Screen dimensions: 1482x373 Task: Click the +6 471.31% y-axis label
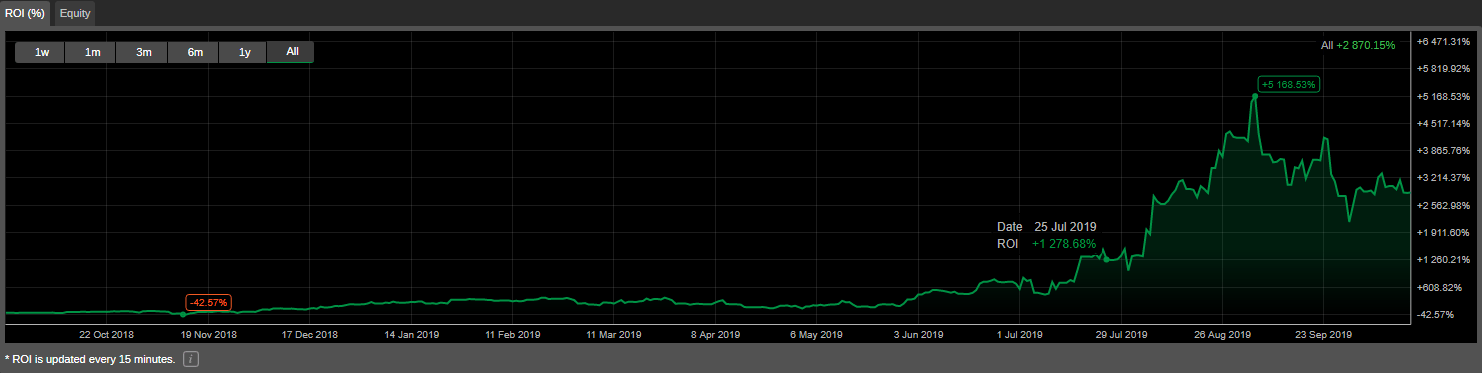[1443, 41]
